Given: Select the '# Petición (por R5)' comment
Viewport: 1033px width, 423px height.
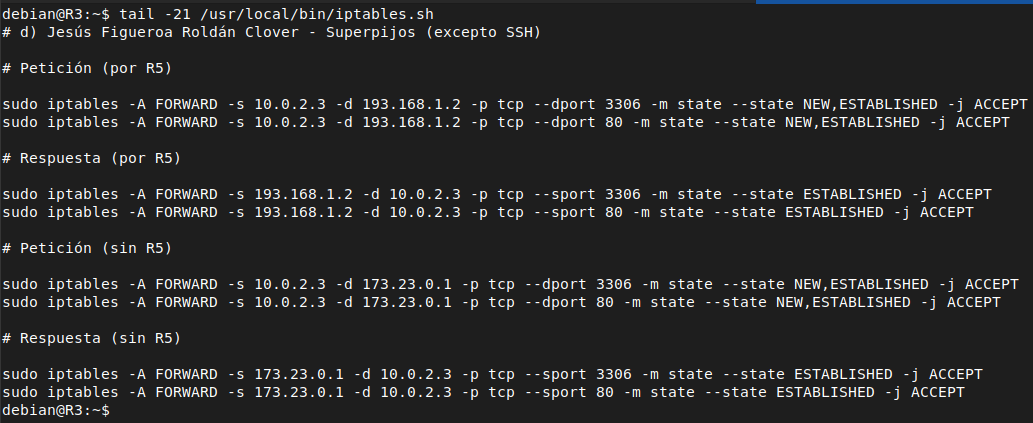Looking at the screenshot, I should 92,69.
